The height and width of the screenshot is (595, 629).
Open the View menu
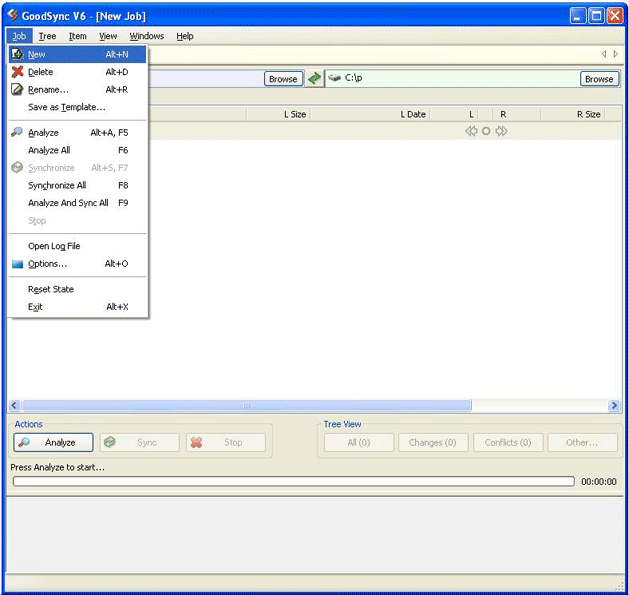[108, 36]
